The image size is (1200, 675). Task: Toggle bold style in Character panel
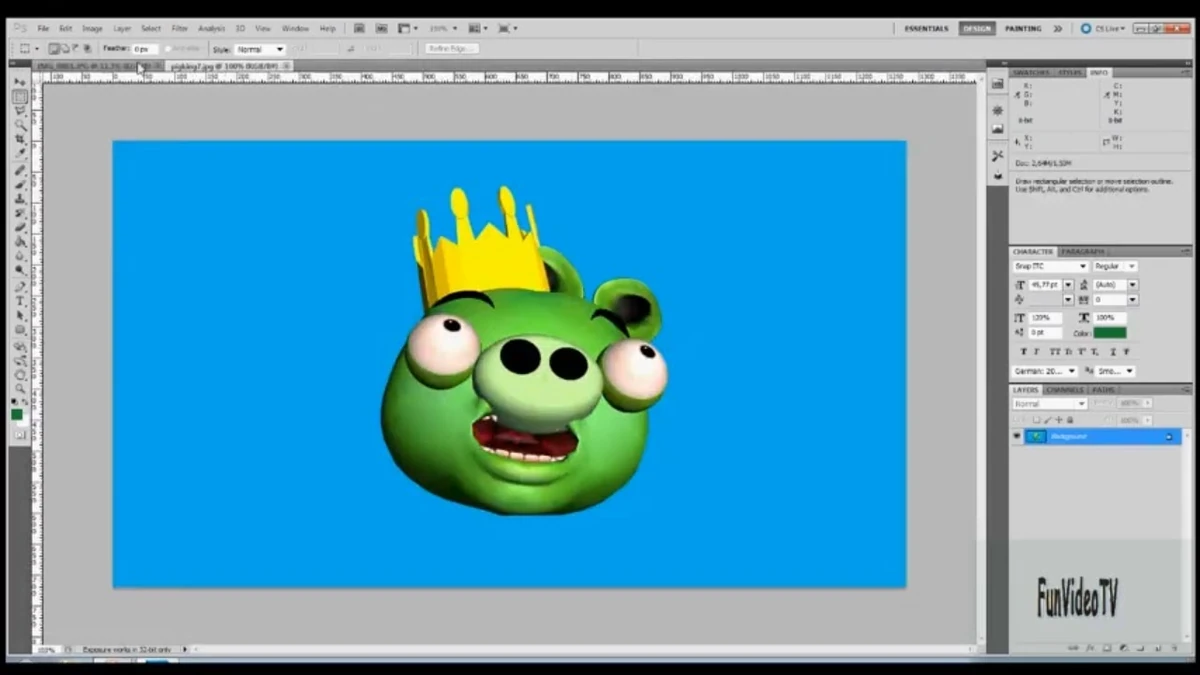pos(1024,351)
